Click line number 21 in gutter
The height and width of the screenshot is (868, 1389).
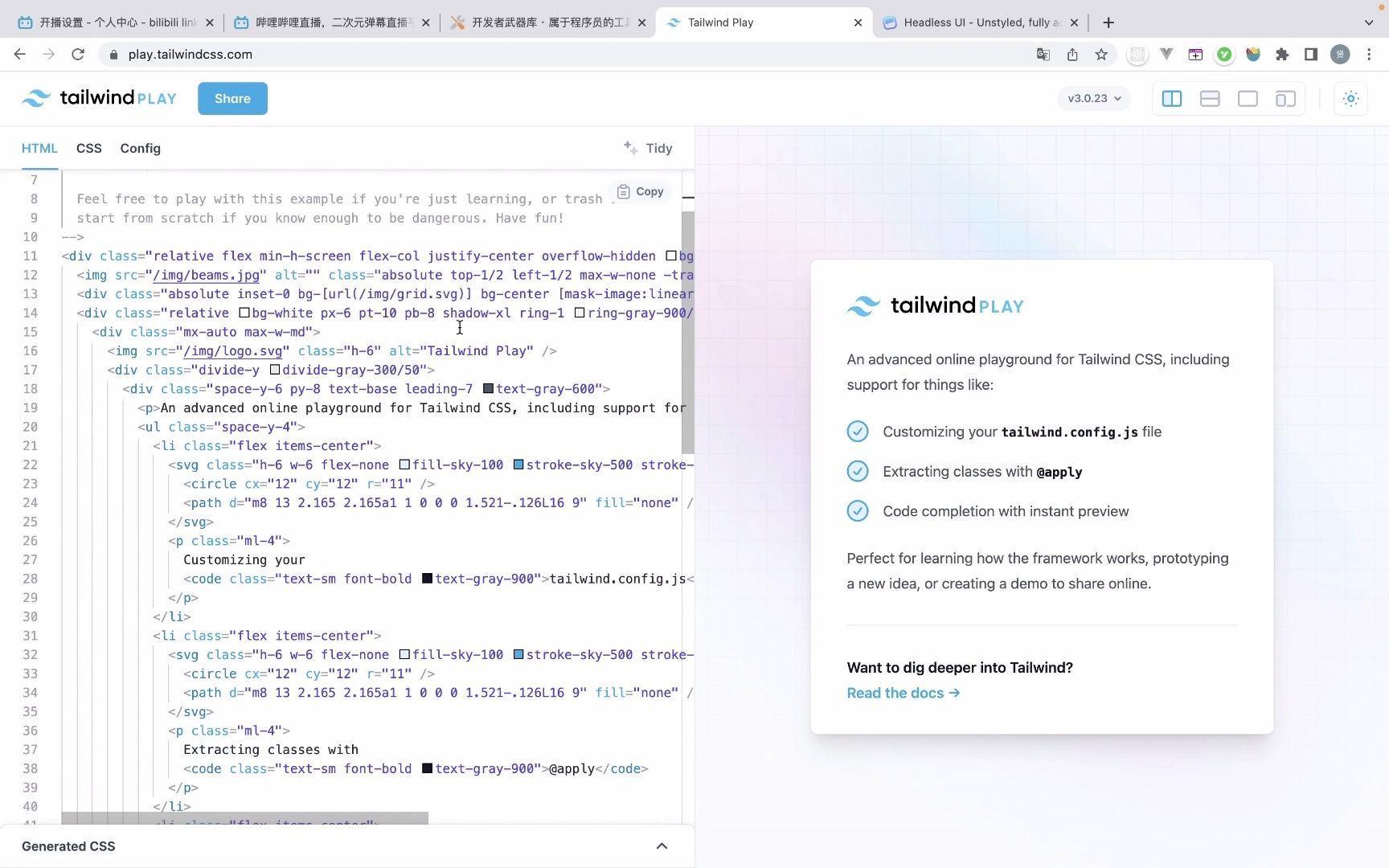(x=30, y=445)
